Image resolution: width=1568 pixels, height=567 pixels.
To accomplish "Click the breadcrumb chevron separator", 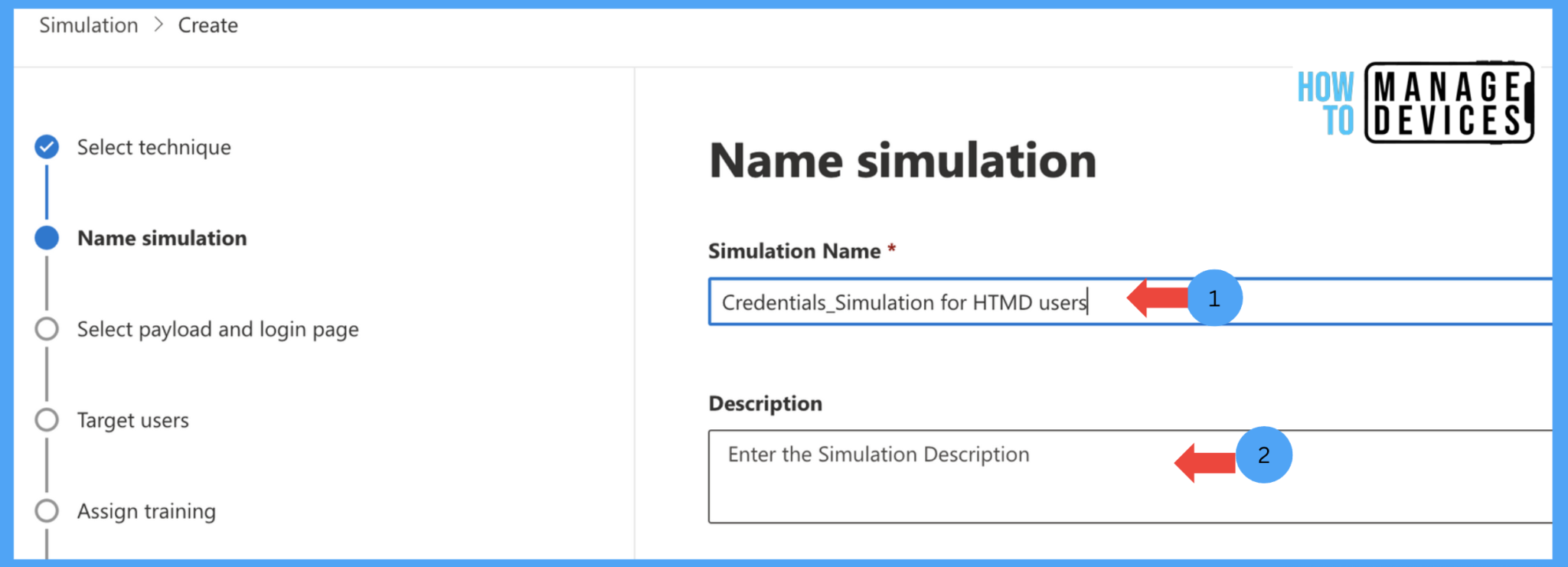I will click(x=158, y=25).
